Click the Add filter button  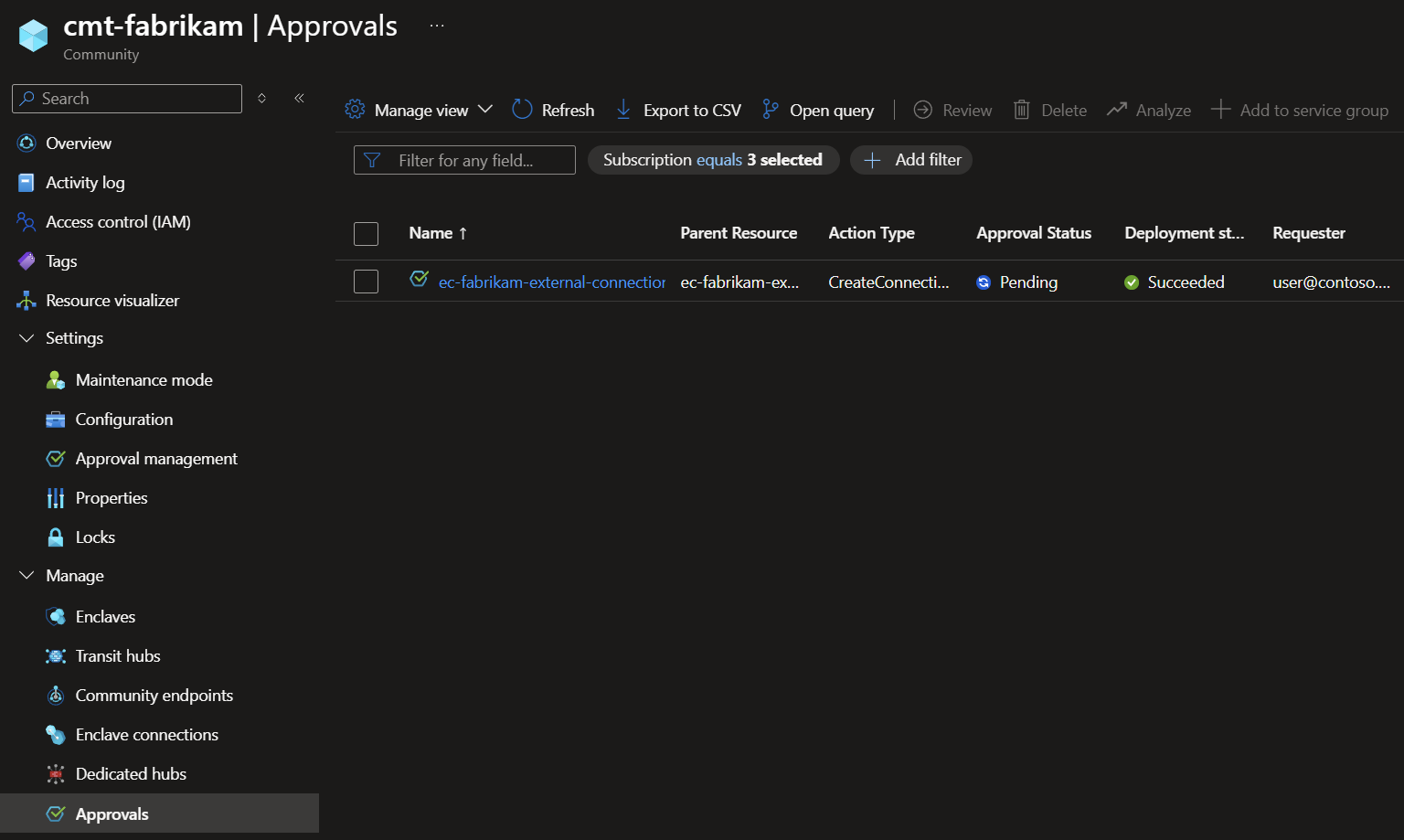pyautogui.click(x=911, y=160)
